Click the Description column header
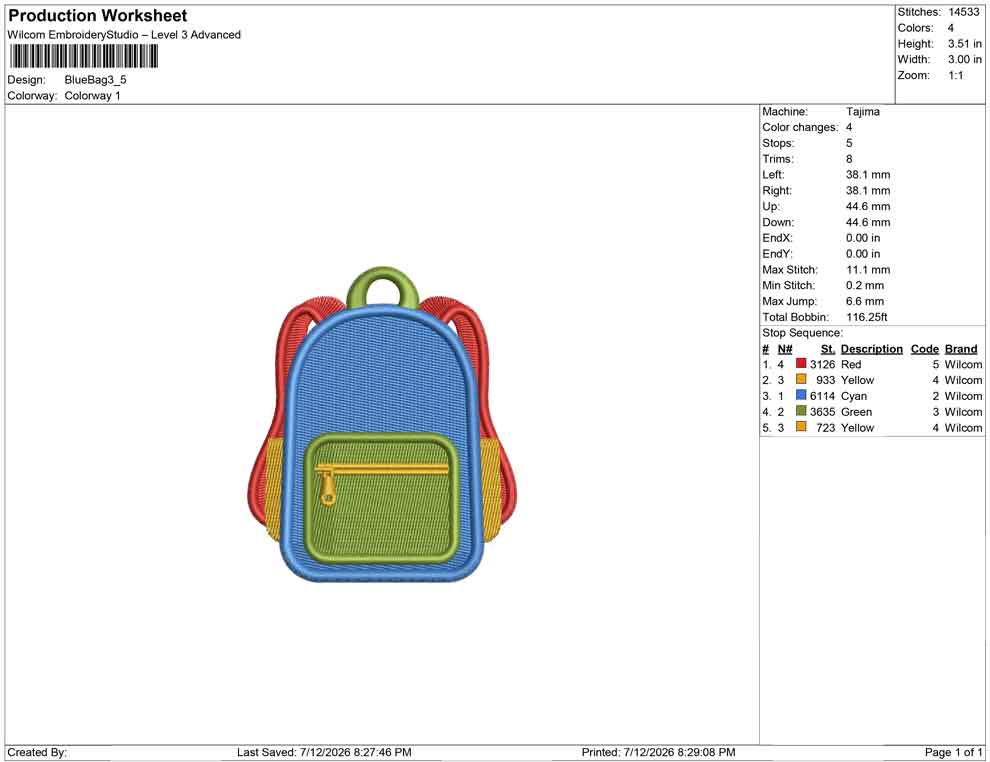This screenshot has width=990, height=762. 871,349
